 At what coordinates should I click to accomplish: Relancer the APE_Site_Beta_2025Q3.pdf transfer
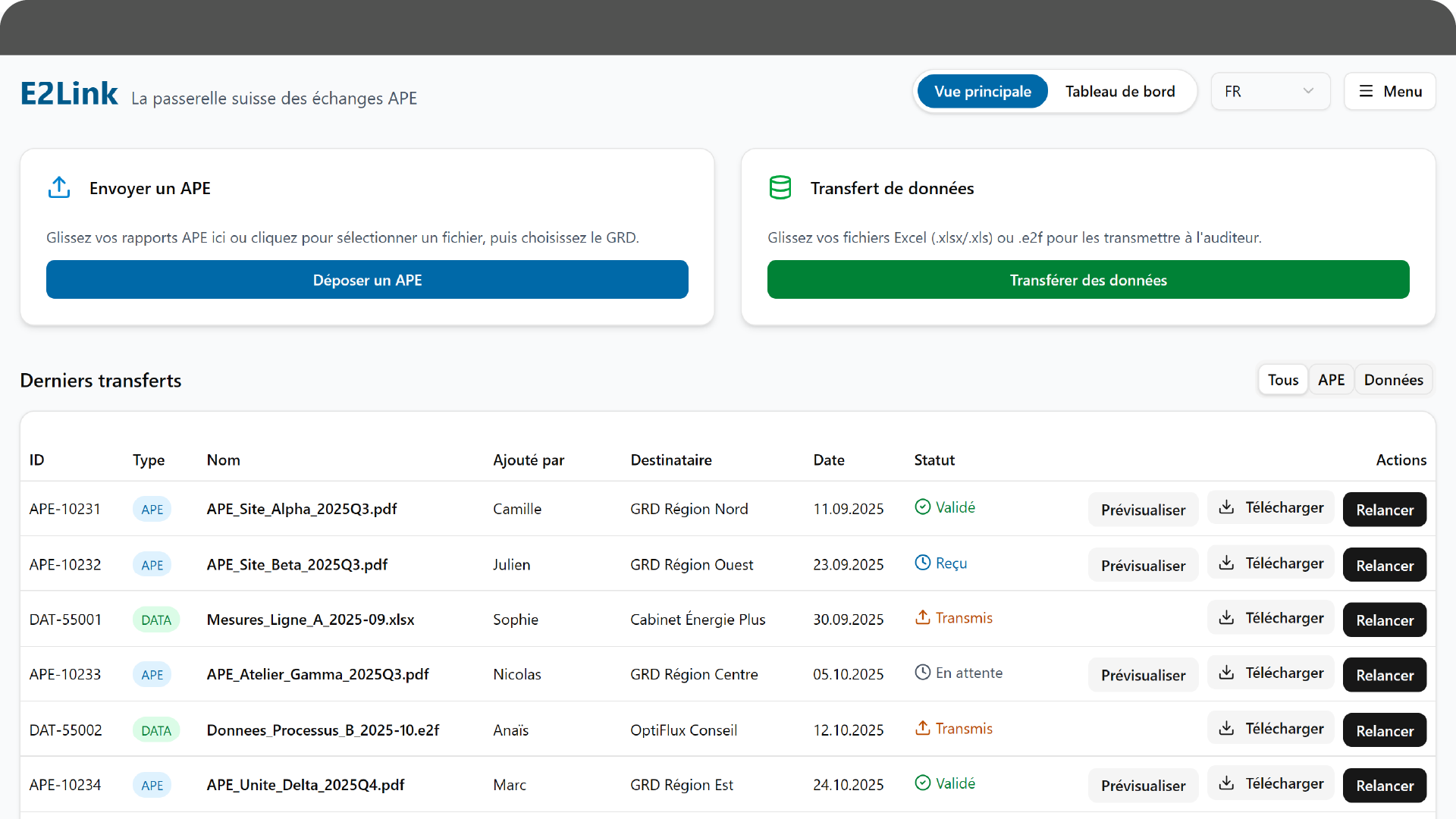point(1384,566)
